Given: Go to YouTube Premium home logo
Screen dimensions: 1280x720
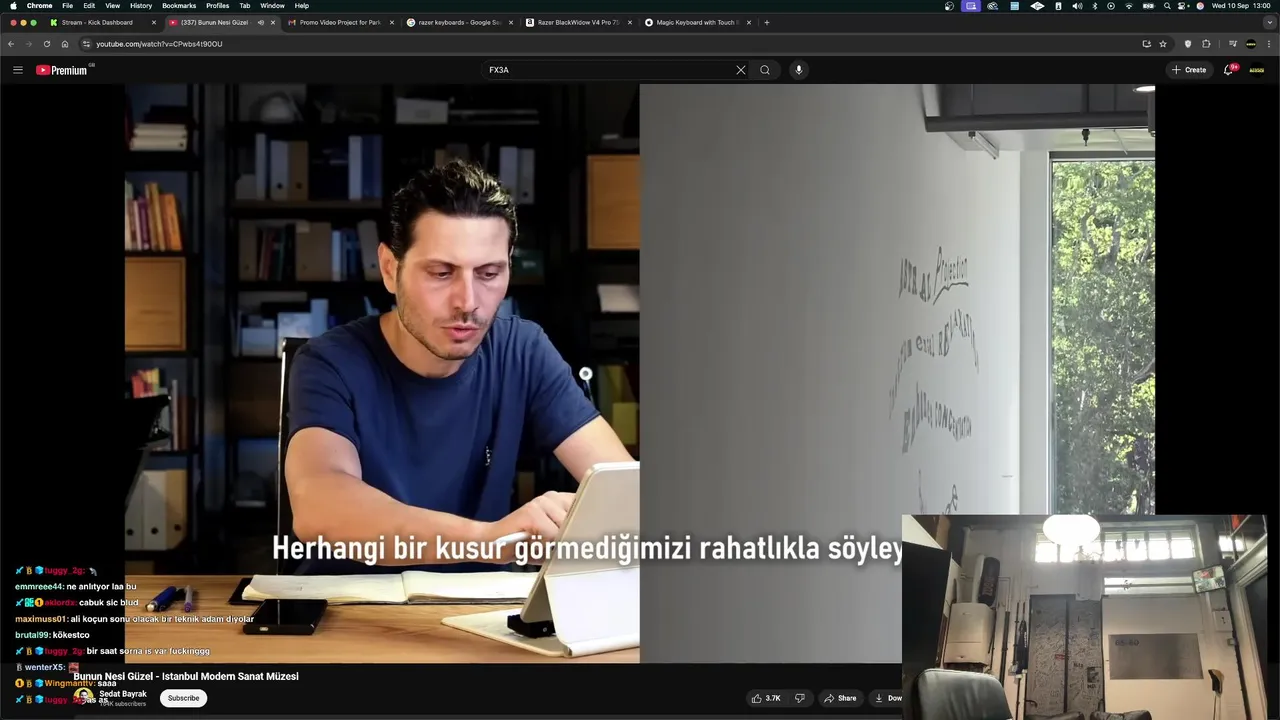Looking at the screenshot, I should [62, 70].
